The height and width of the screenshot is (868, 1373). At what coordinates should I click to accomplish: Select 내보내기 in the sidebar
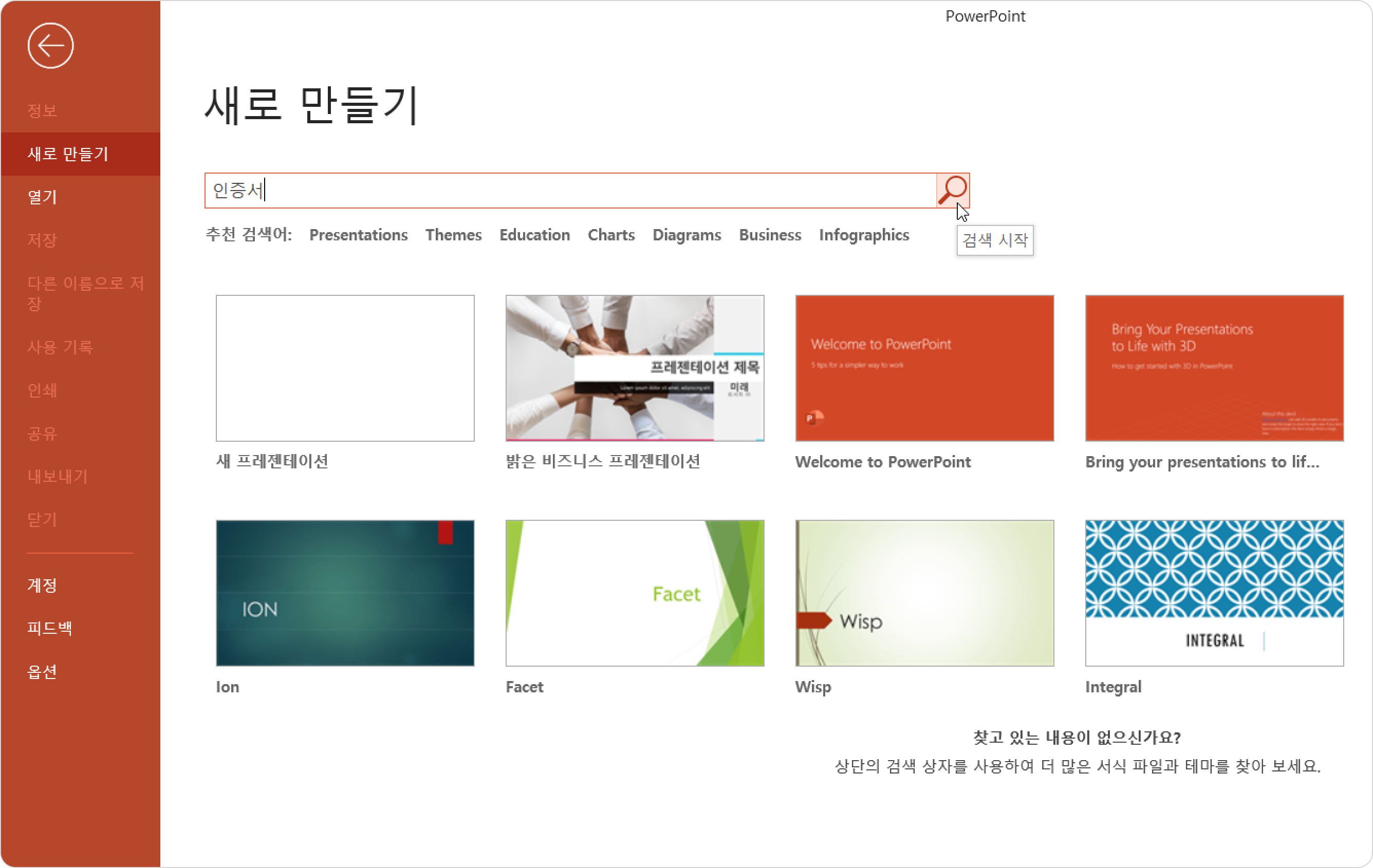coord(58,477)
